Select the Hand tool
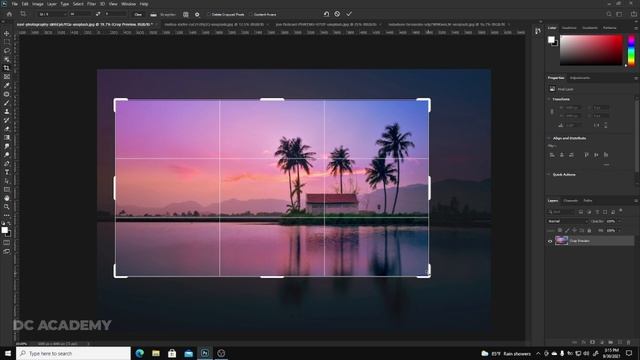The image size is (640, 360). coord(7,198)
